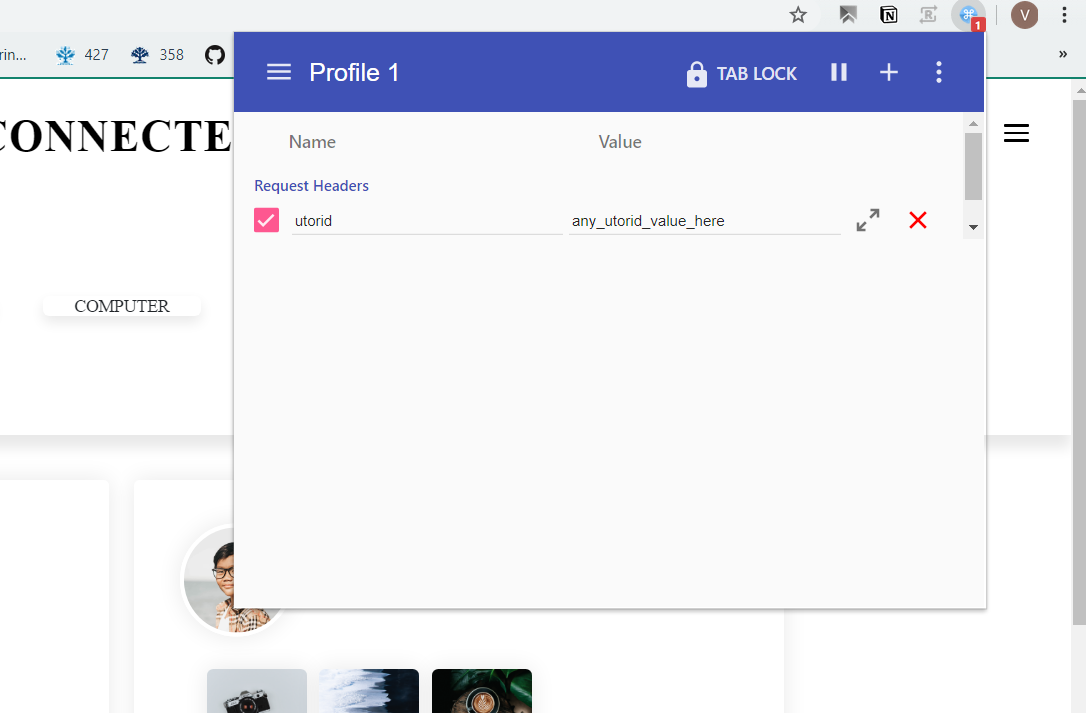Viewport: 1086px width, 713px height.
Task: Click the Name column header
Action: pyautogui.click(x=312, y=142)
